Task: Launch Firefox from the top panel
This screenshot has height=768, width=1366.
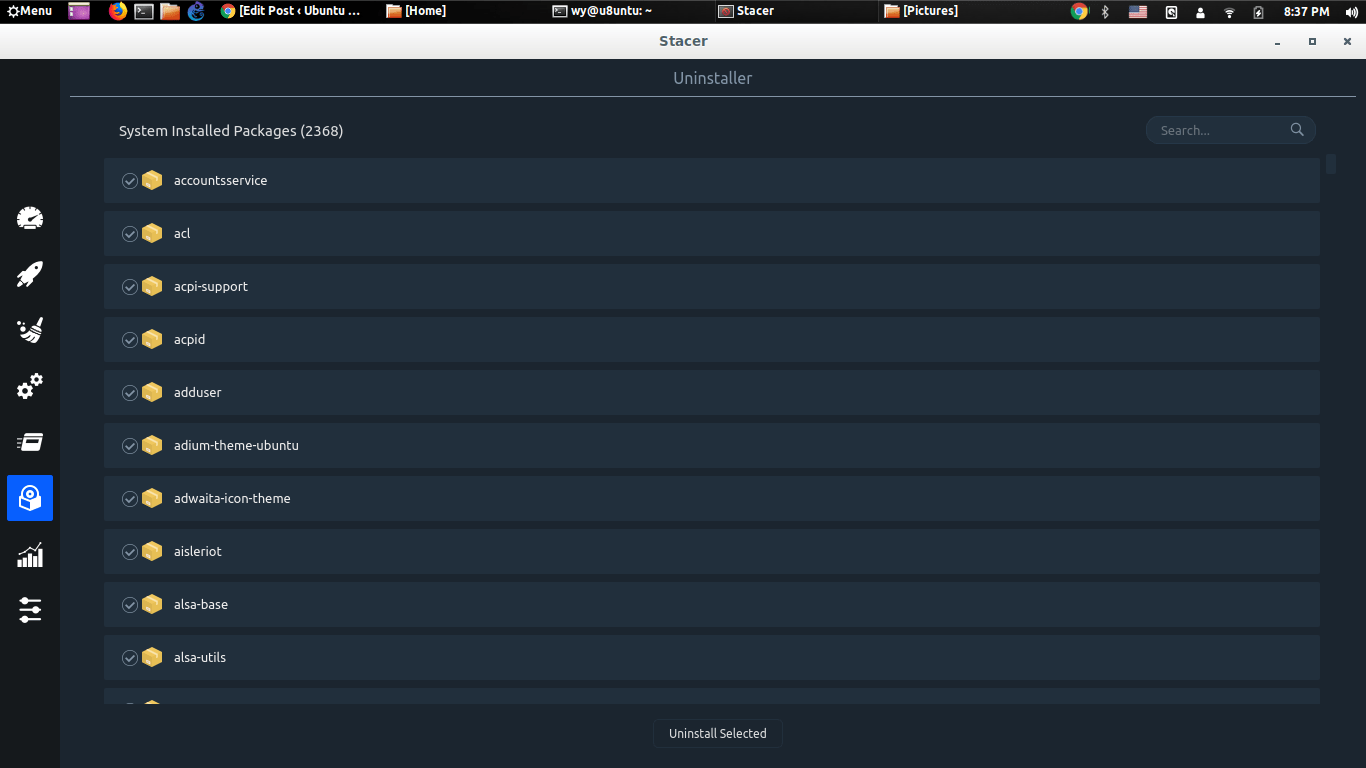Action: pyautogui.click(x=118, y=11)
